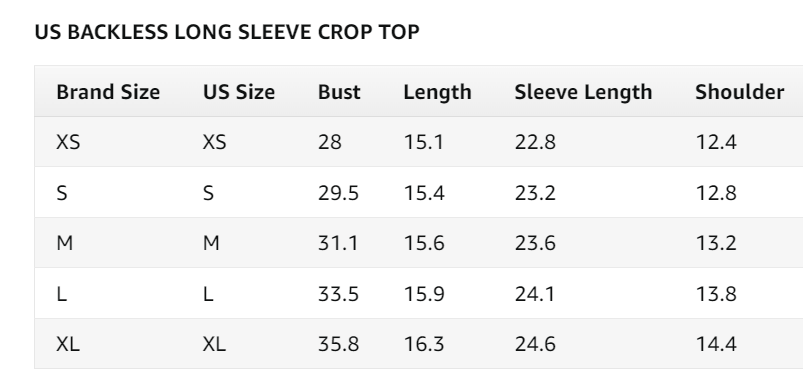The image size is (803, 371).
Task: Click the L US size cell
Action: point(208,294)
